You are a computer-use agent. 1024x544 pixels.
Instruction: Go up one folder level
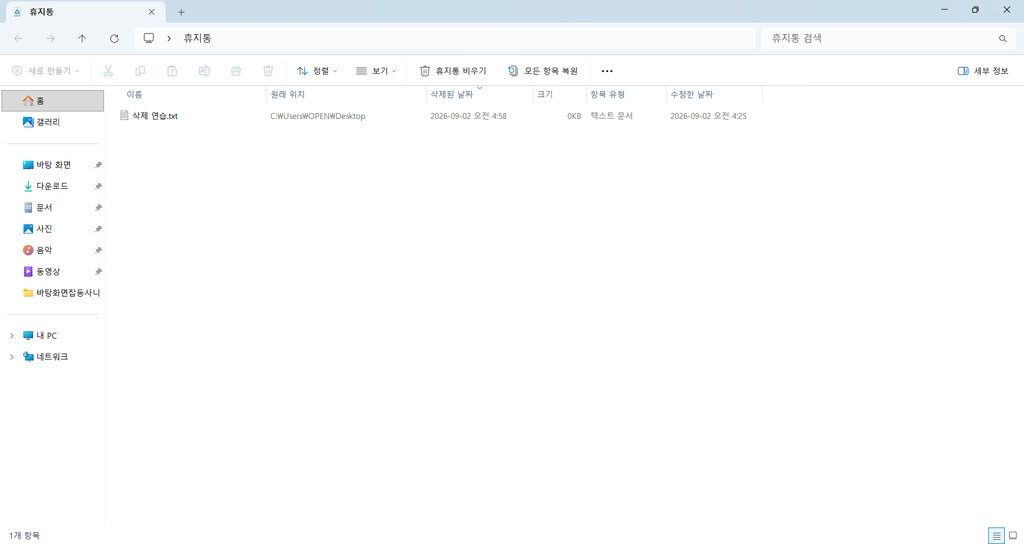[82, 39]
